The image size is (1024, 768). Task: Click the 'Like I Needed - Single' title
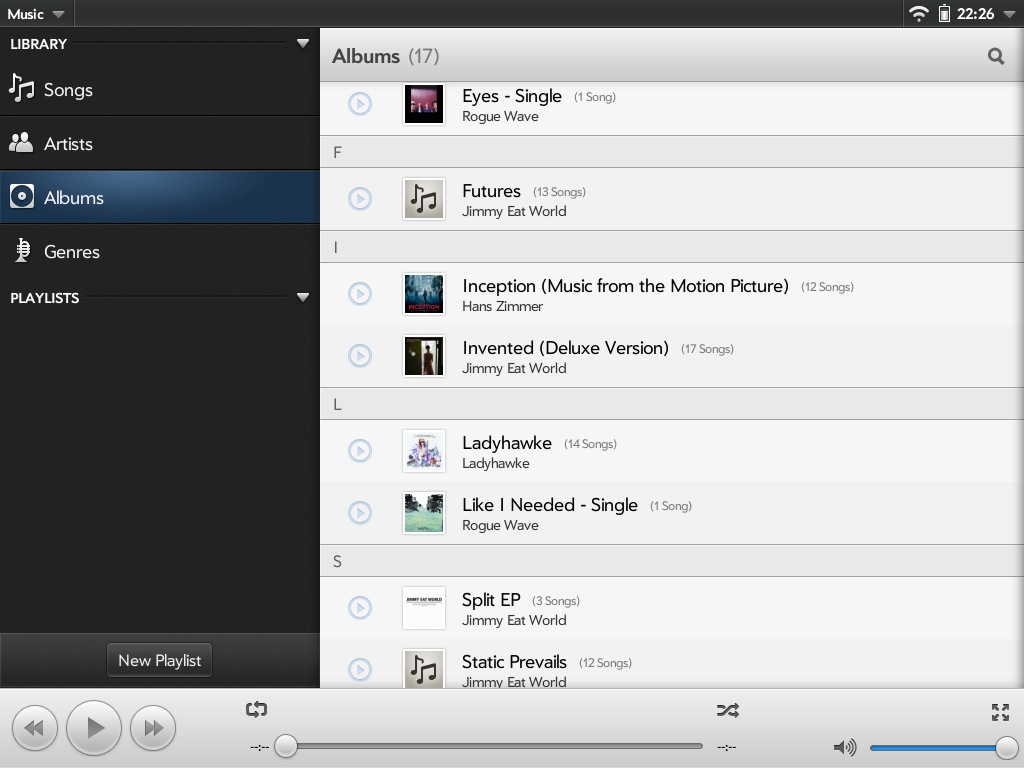click(x=550, y=505)
